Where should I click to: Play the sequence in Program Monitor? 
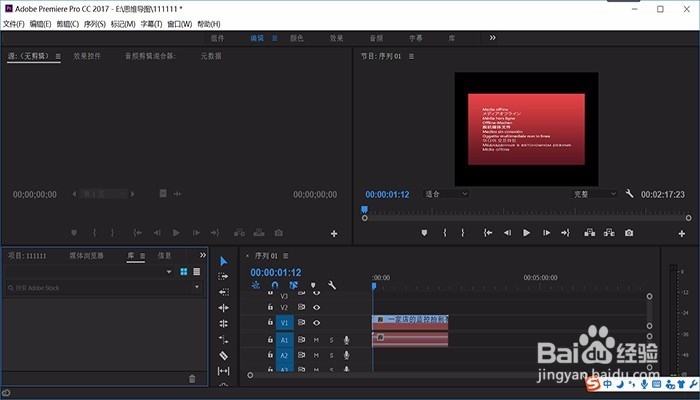click(x=526, y=233)
